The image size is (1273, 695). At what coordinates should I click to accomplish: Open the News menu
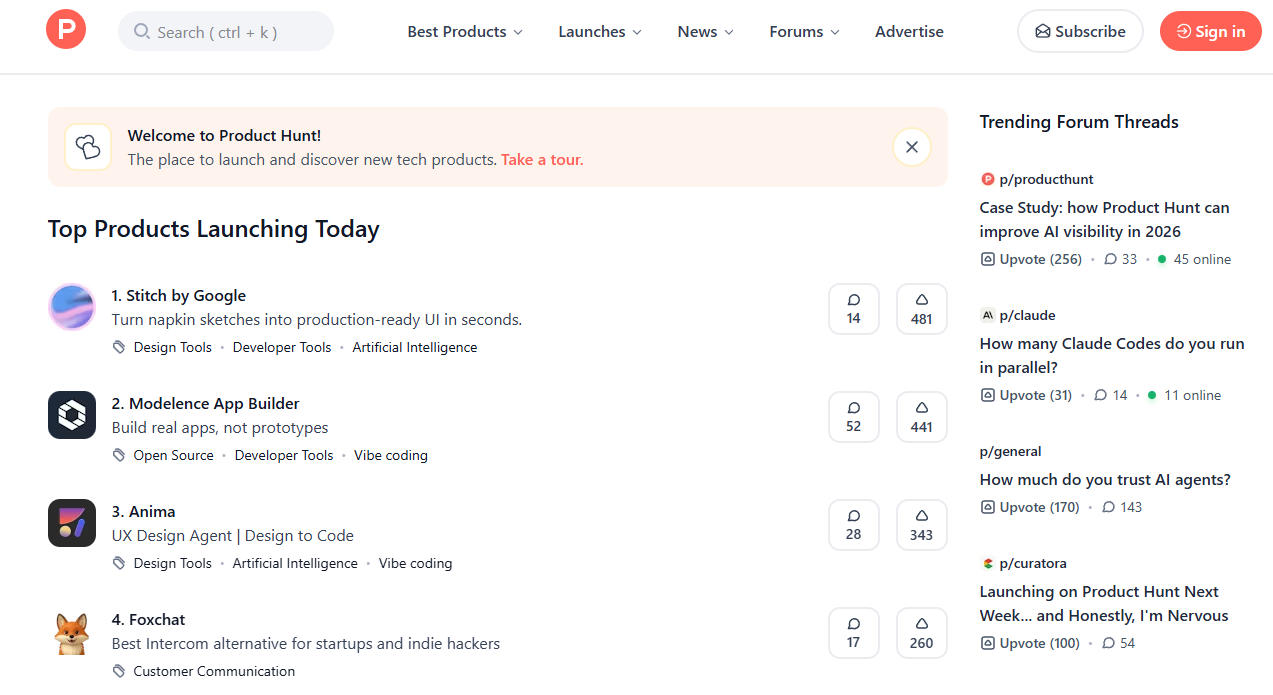click(x=705, y=32)
